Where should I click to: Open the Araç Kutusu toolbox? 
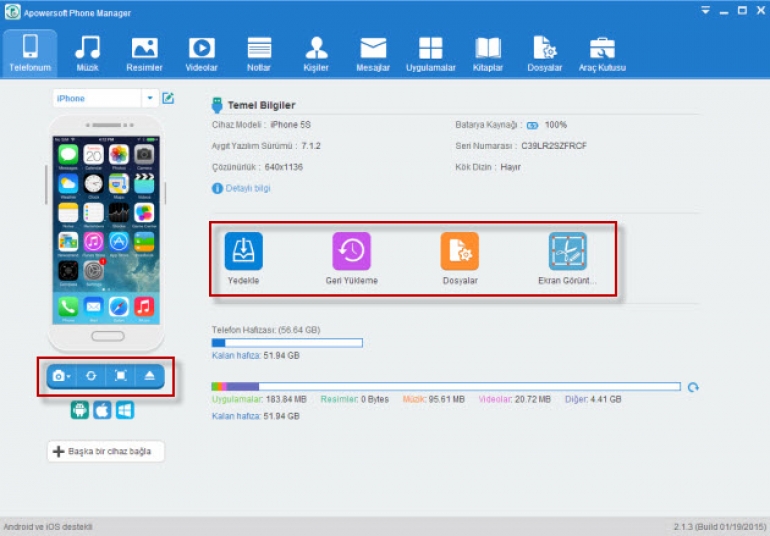(602, 53)
